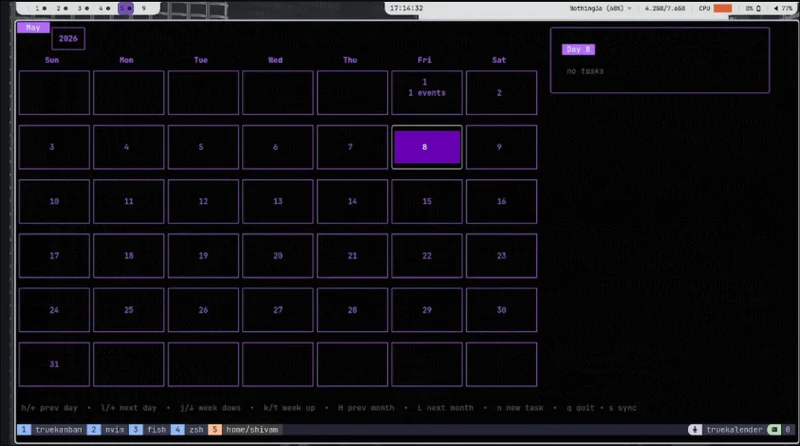Open tmux window 2 nvim

[x=107, y=430]
